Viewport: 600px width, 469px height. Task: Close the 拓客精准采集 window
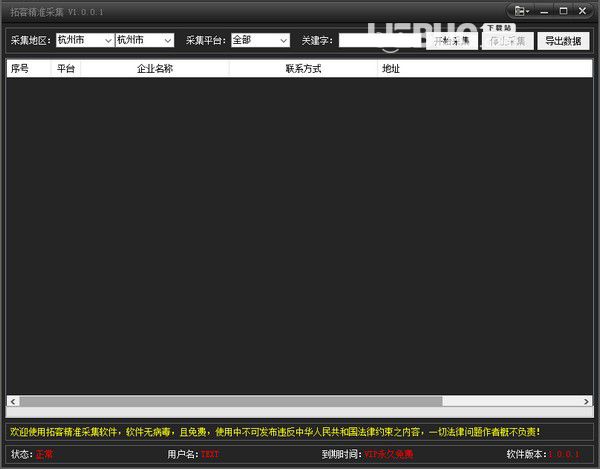(x=582, y=11)
